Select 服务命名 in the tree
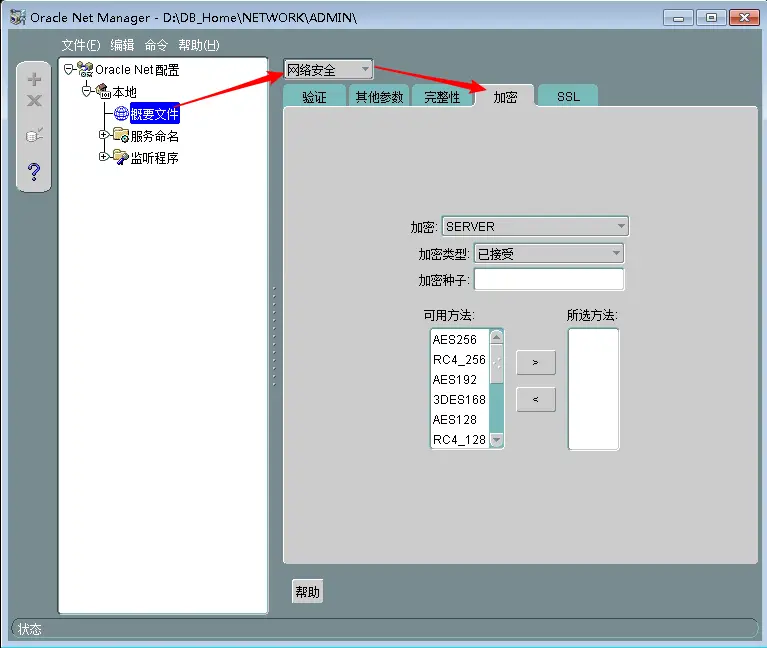 (155, 135)
